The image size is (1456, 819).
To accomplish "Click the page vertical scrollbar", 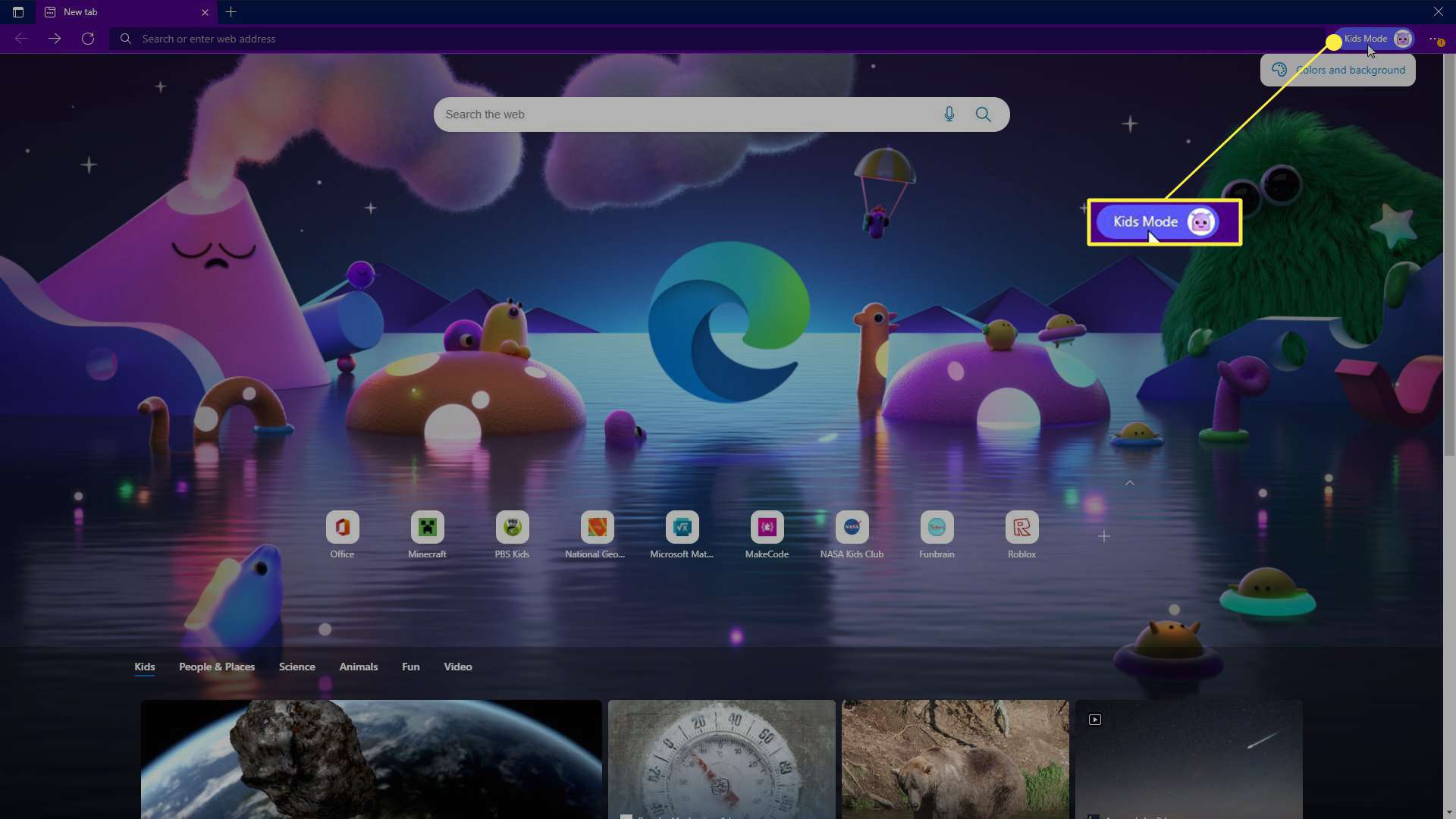I will (x=1449, y=254).
